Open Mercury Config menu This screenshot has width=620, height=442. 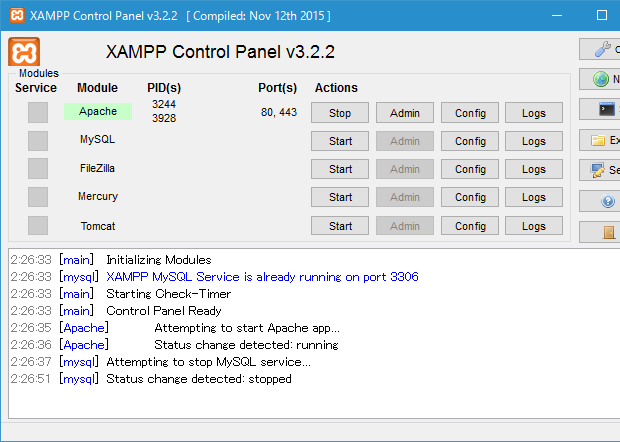point(470,197)
